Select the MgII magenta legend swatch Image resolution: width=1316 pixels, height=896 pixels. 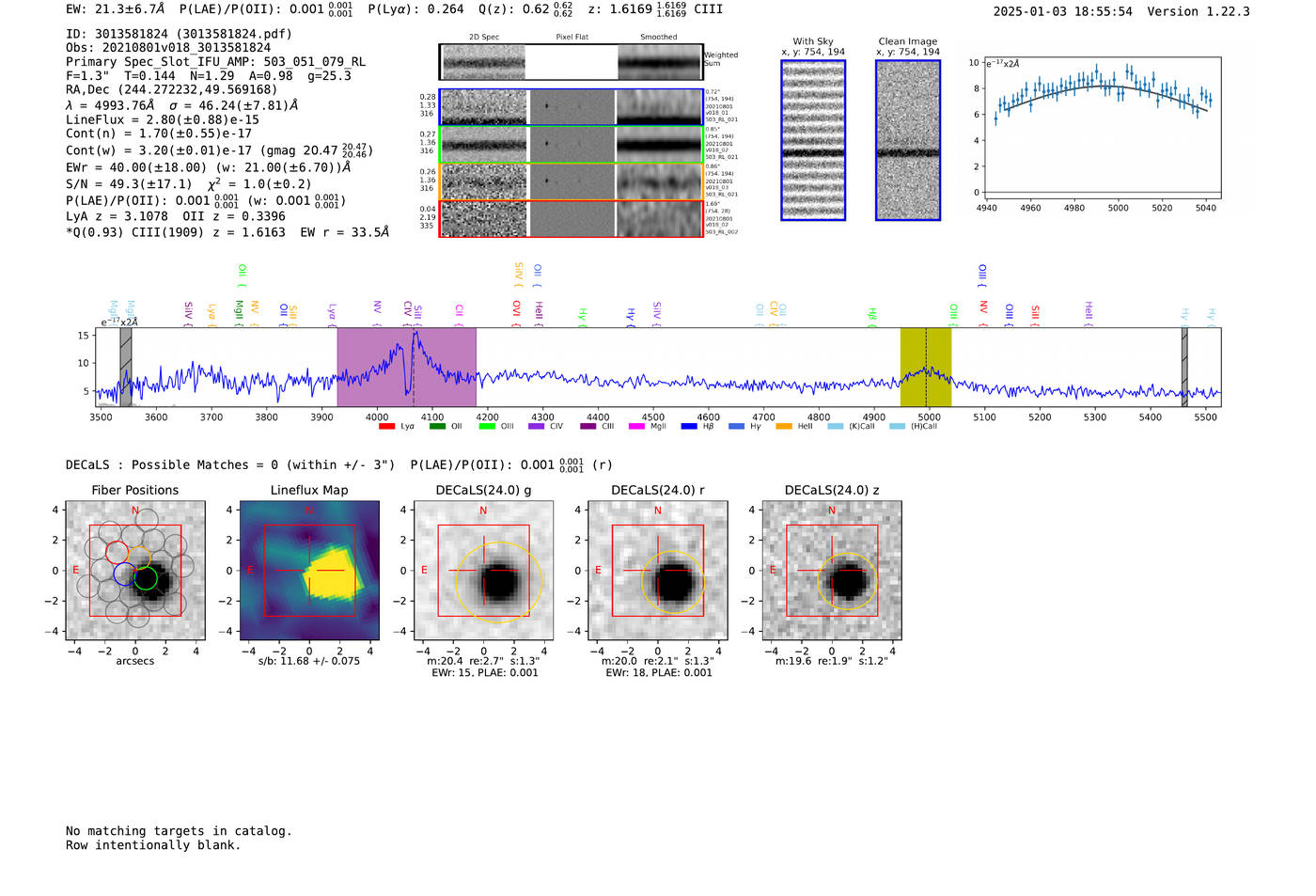coord(636,426)
